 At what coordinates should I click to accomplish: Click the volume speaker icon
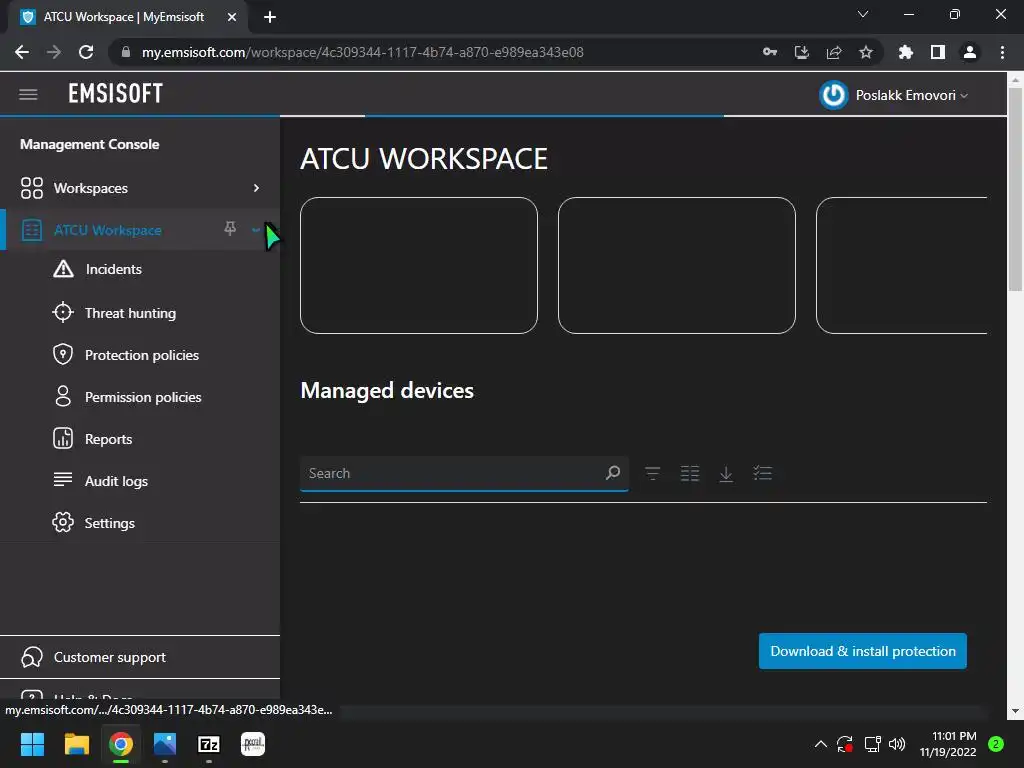pyautogui.click(x=897, y=744)
